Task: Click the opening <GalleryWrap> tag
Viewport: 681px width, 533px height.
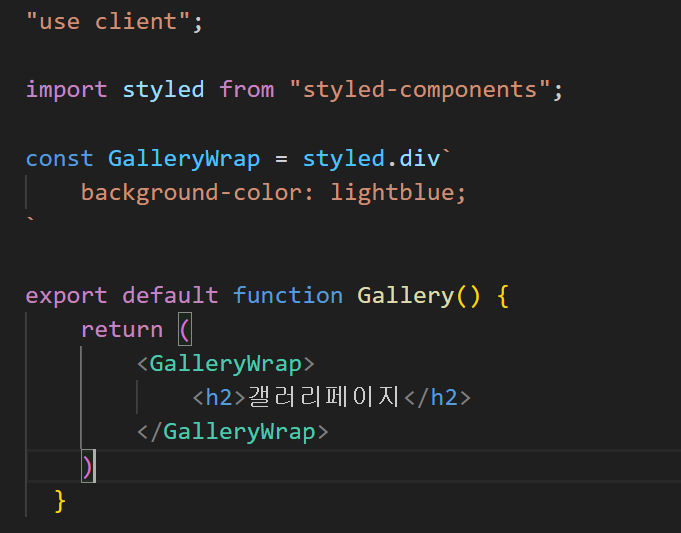Action: click(x=225, y=364)
